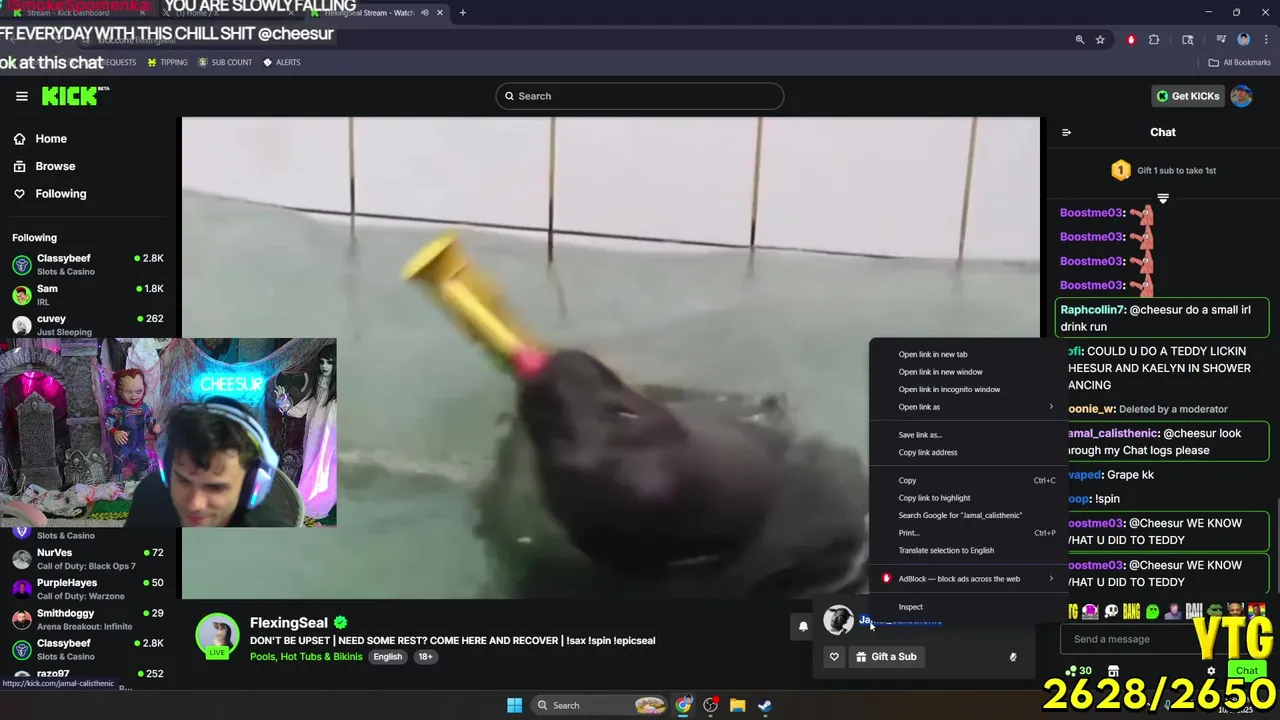Choose 'Open link in incognito window'

(949, 389)
